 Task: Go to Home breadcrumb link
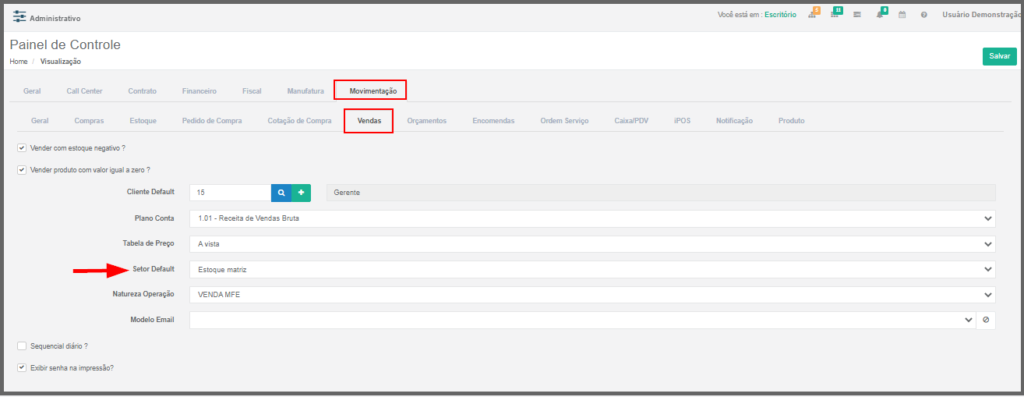tap(18, 61)
